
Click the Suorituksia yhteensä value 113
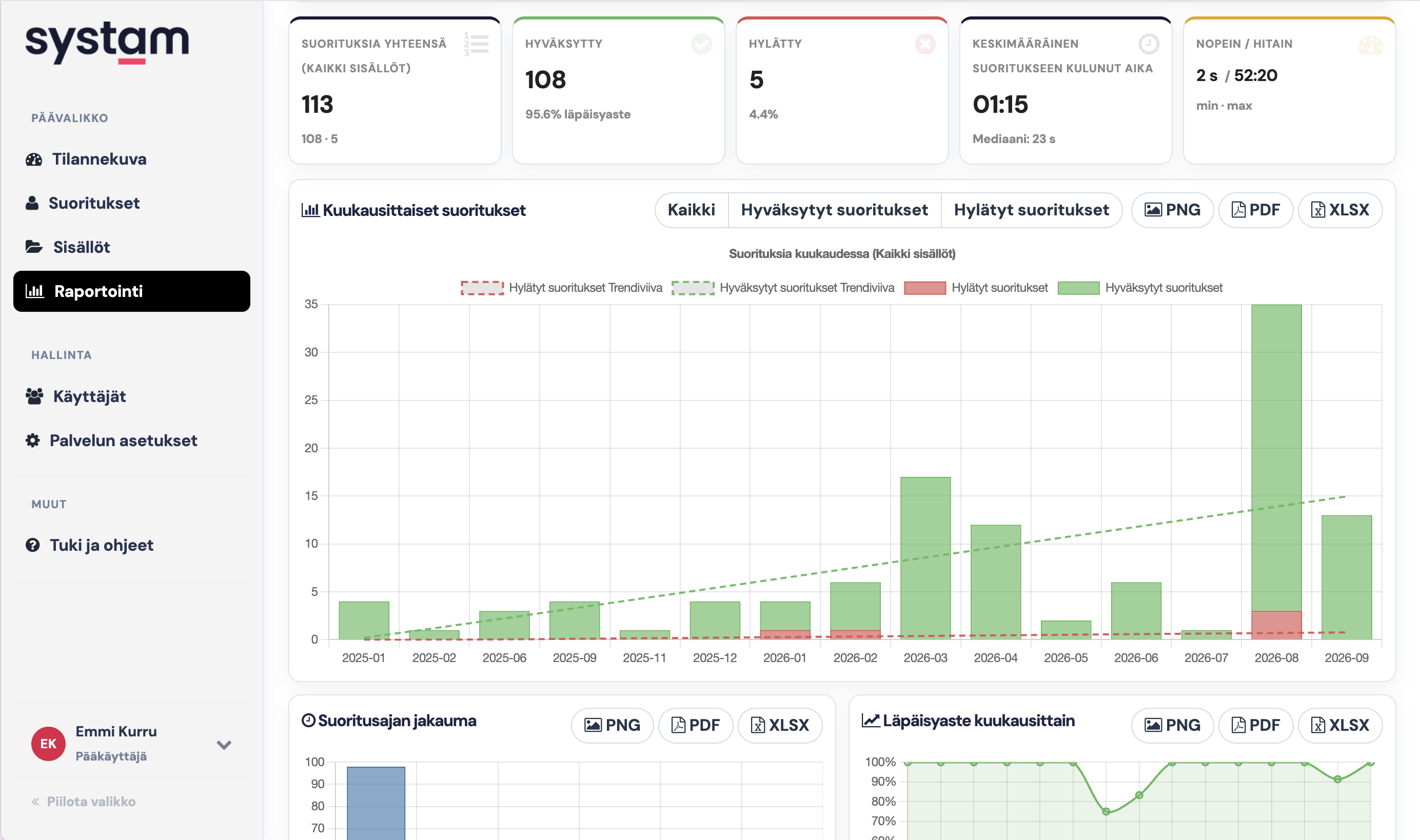(318, 104)
